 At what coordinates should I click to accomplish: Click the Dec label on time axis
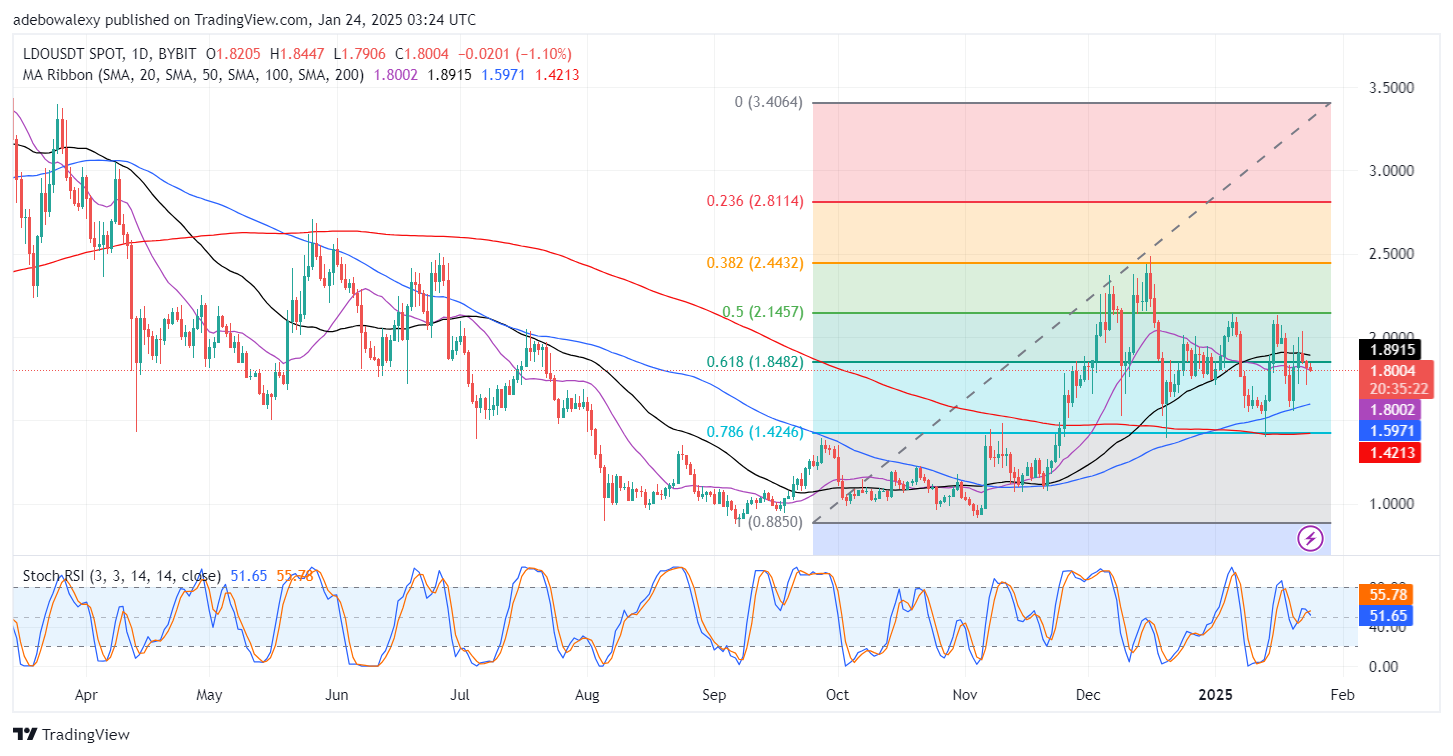[1088, 694]
